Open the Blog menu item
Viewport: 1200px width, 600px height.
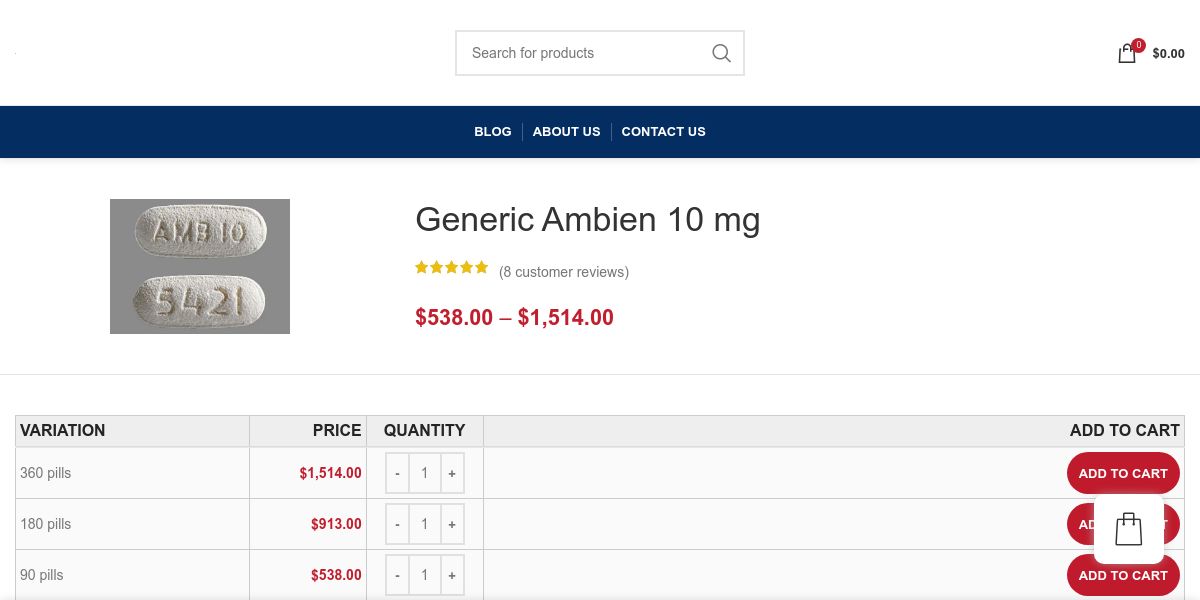click(x=493, y=132)
